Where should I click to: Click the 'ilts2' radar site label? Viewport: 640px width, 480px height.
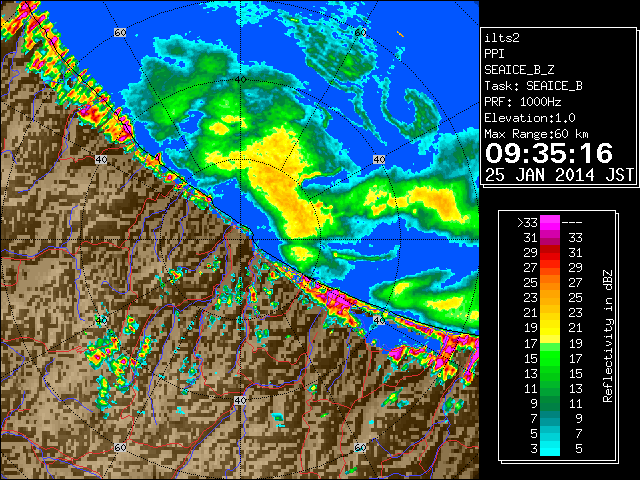pos(502,38)
